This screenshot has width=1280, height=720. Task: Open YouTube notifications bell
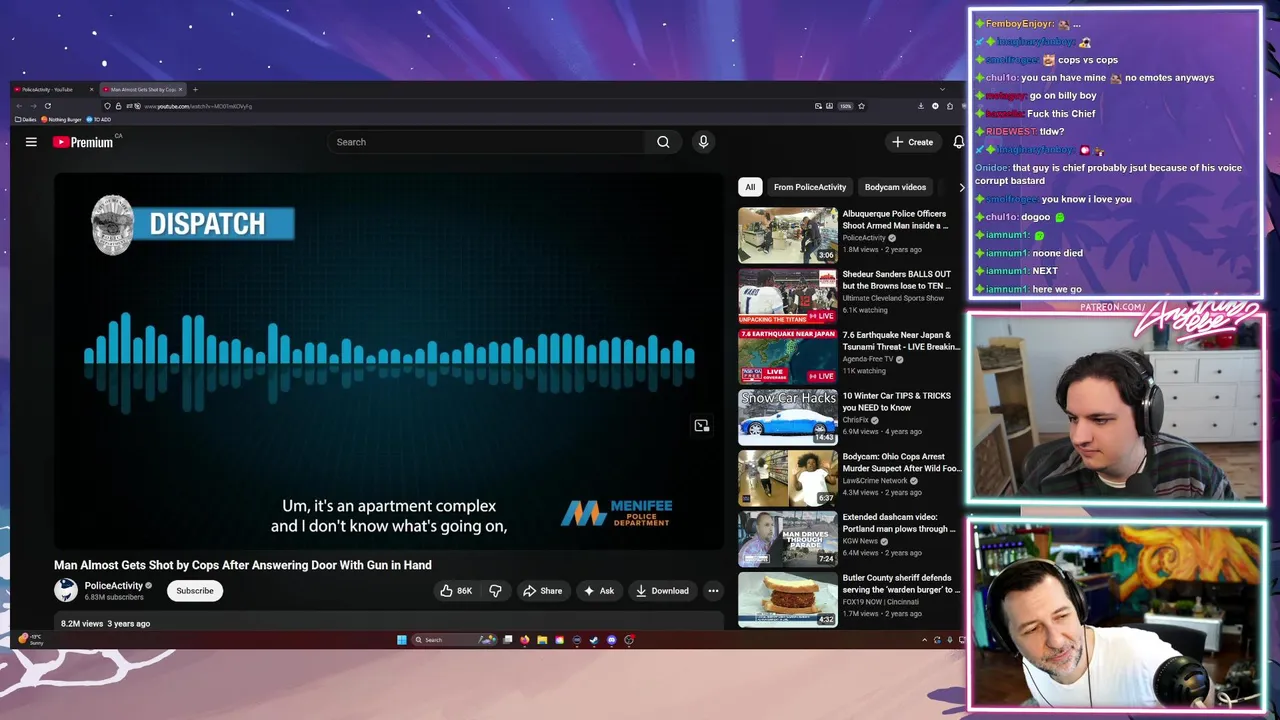click(959, 142)
